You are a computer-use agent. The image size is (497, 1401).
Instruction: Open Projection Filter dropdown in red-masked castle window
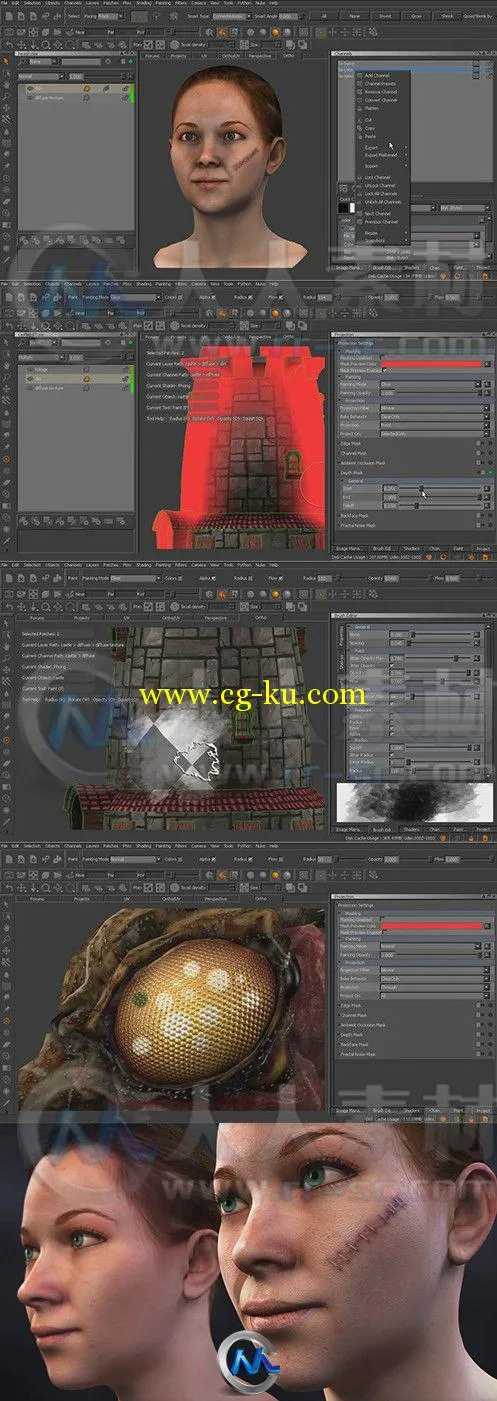(434, 408)
